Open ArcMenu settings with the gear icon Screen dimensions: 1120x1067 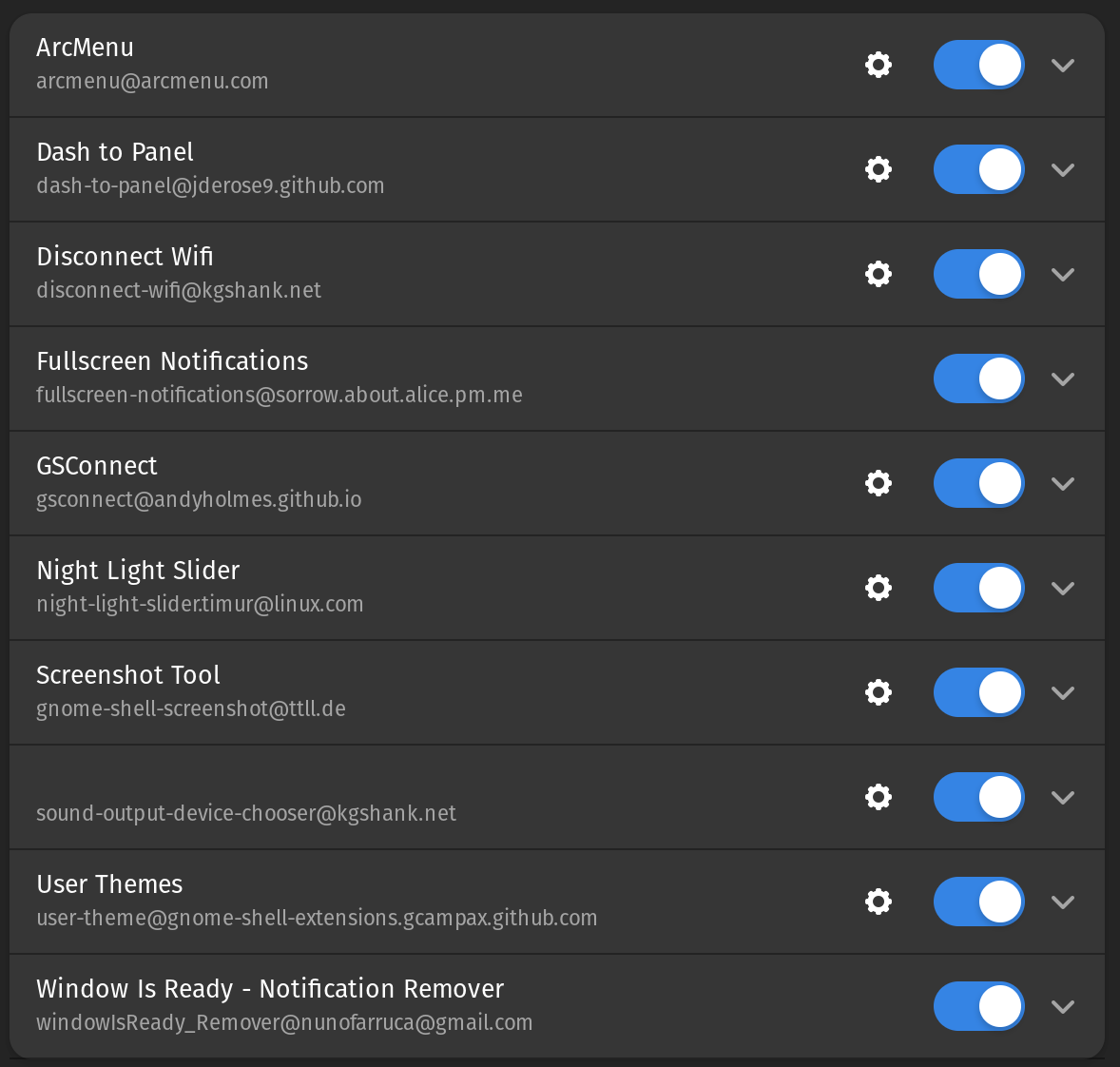tap(878, 65)
